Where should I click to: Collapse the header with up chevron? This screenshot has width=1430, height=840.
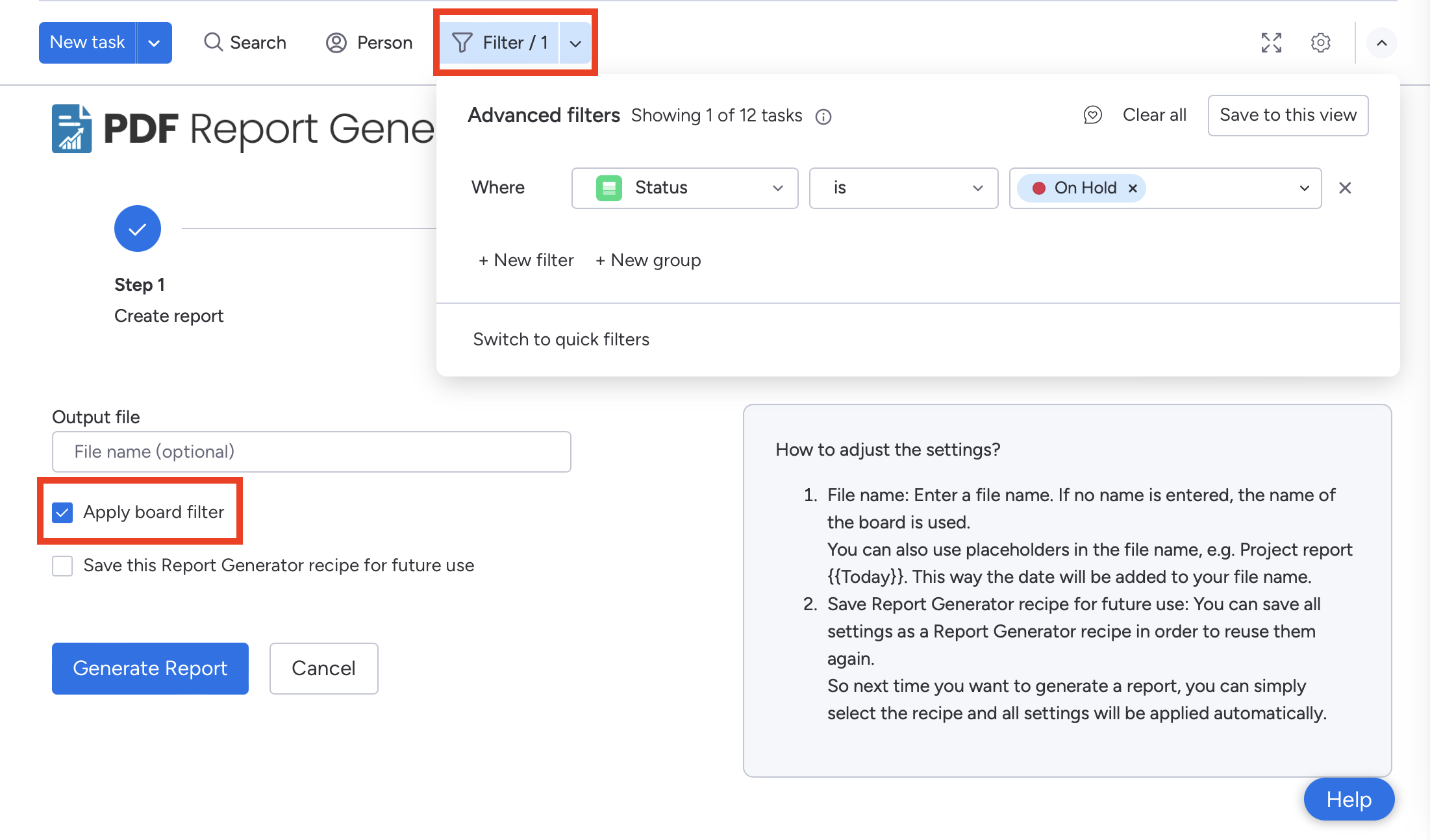pyautogui.click(x=1382, y=43)
